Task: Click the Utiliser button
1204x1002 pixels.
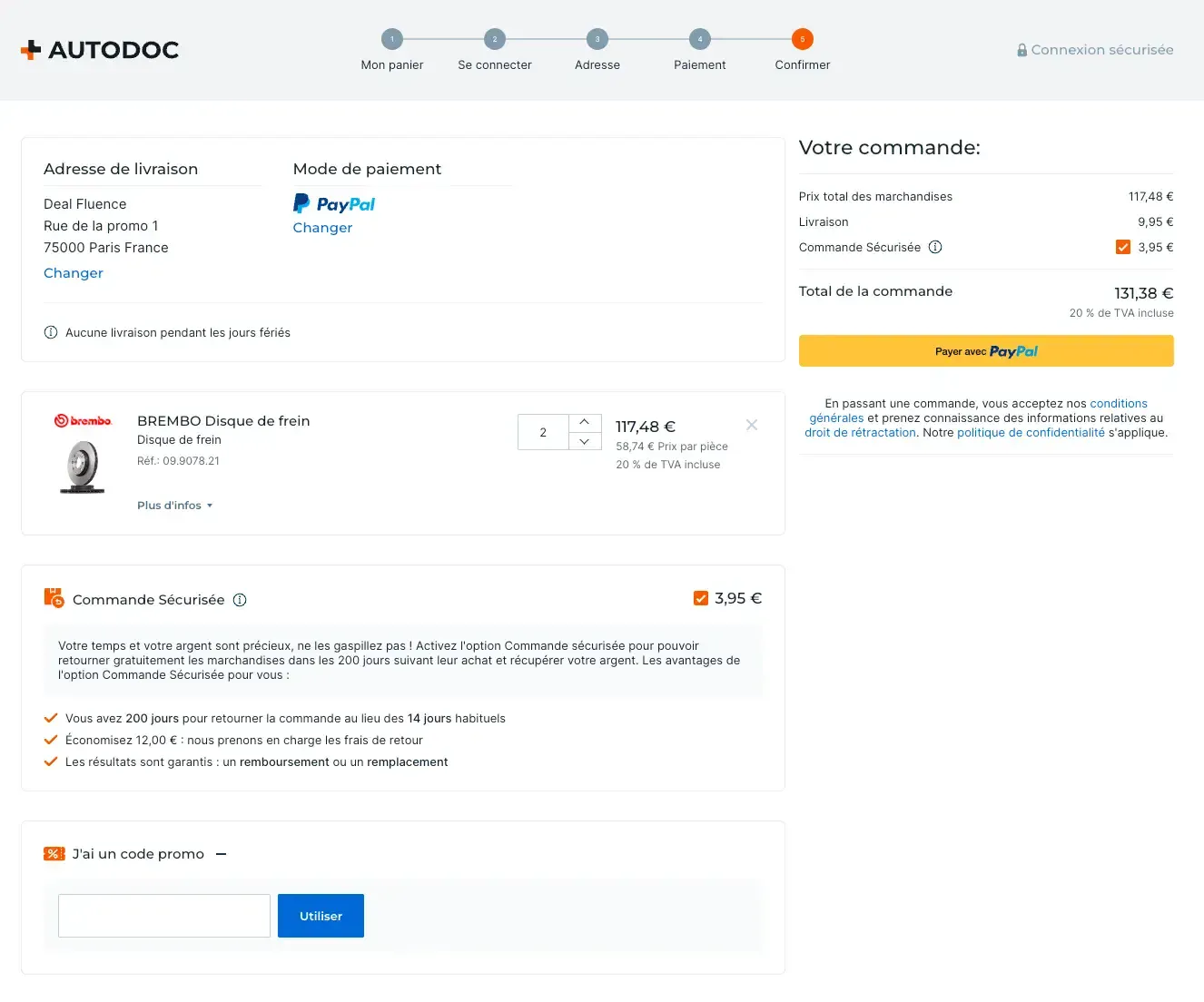Action: [321, 916]
